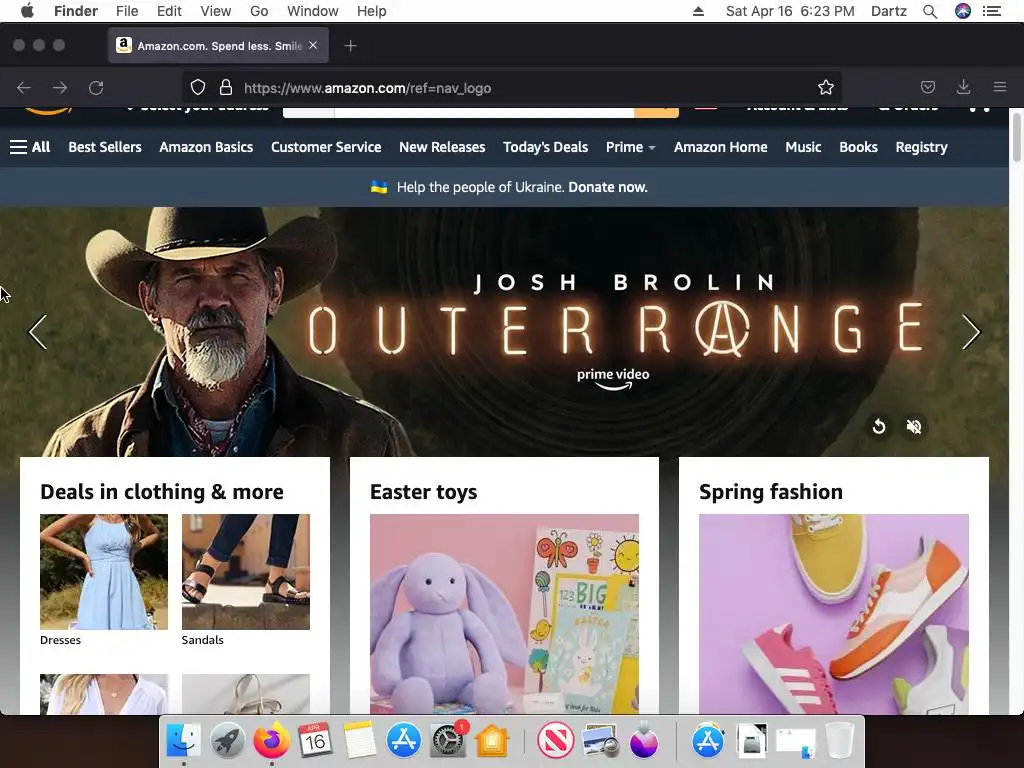Click the site security padlock icon
The image size is (1024, 768).
point(226,88)
